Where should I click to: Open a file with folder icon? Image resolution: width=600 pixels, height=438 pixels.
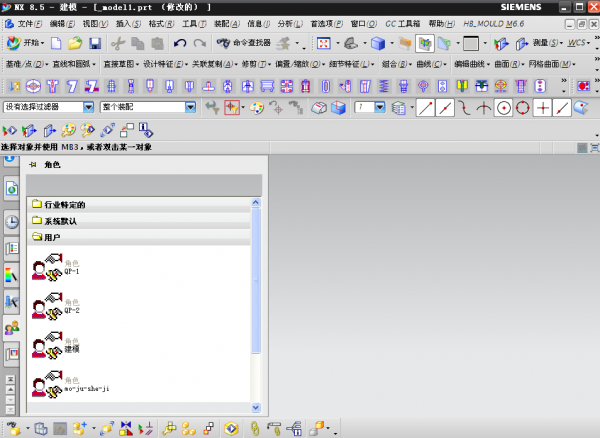click(75, 43)
